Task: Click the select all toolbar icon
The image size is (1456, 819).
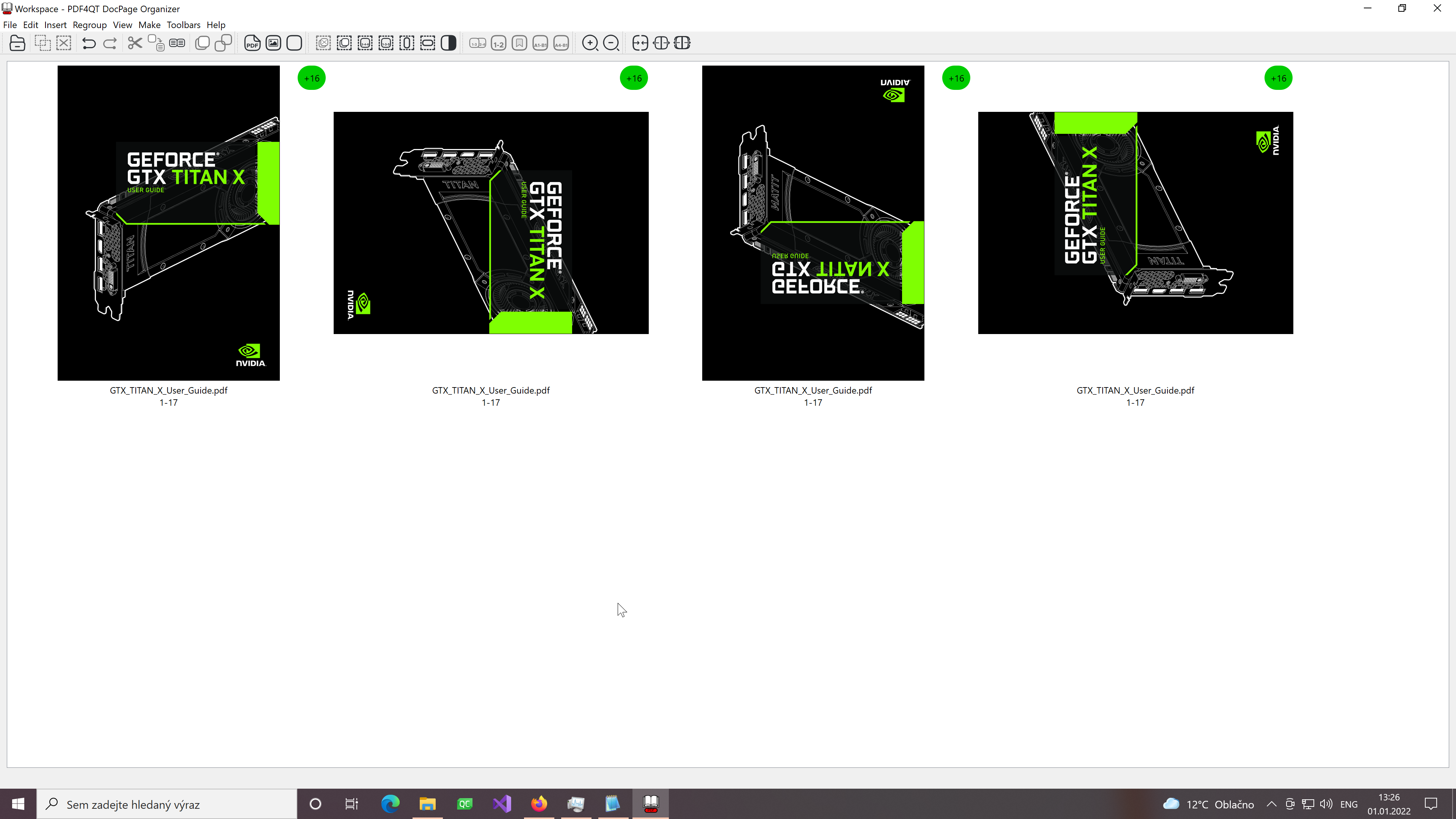Action: 344,43
